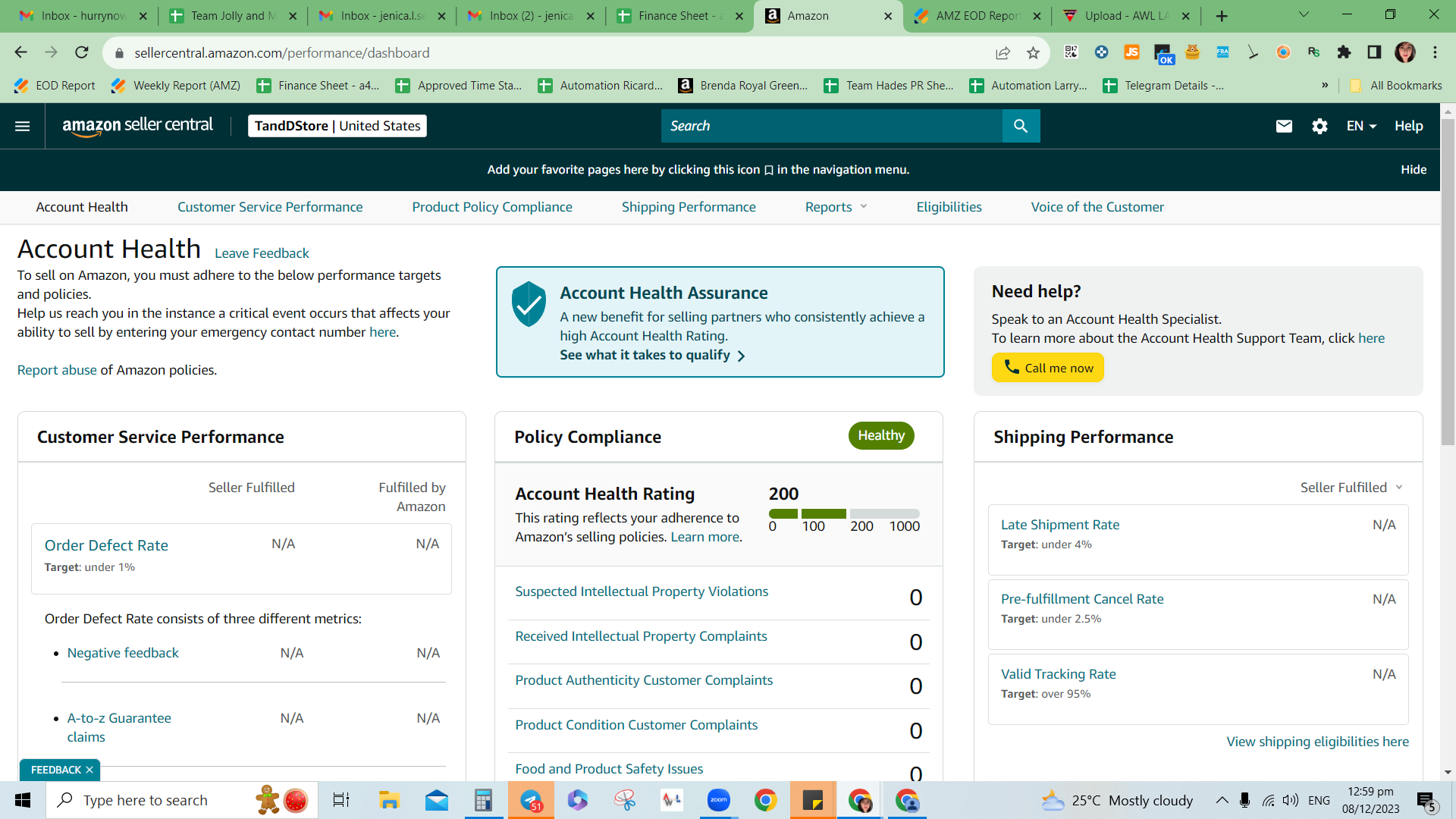The width and height of the screenshot is (1456, 819).
Task: Open the Seller Central hamburger menu
Action: click(x=23, y=126)
